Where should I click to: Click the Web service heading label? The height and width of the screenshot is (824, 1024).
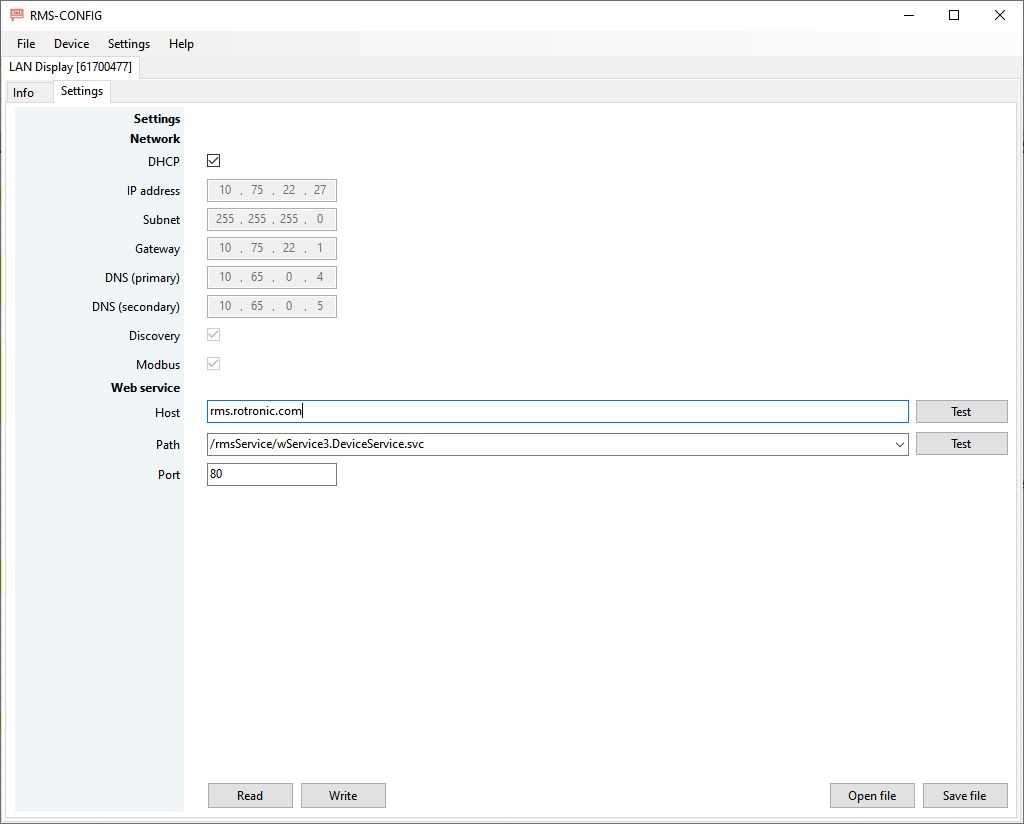[x=145, y=388]
